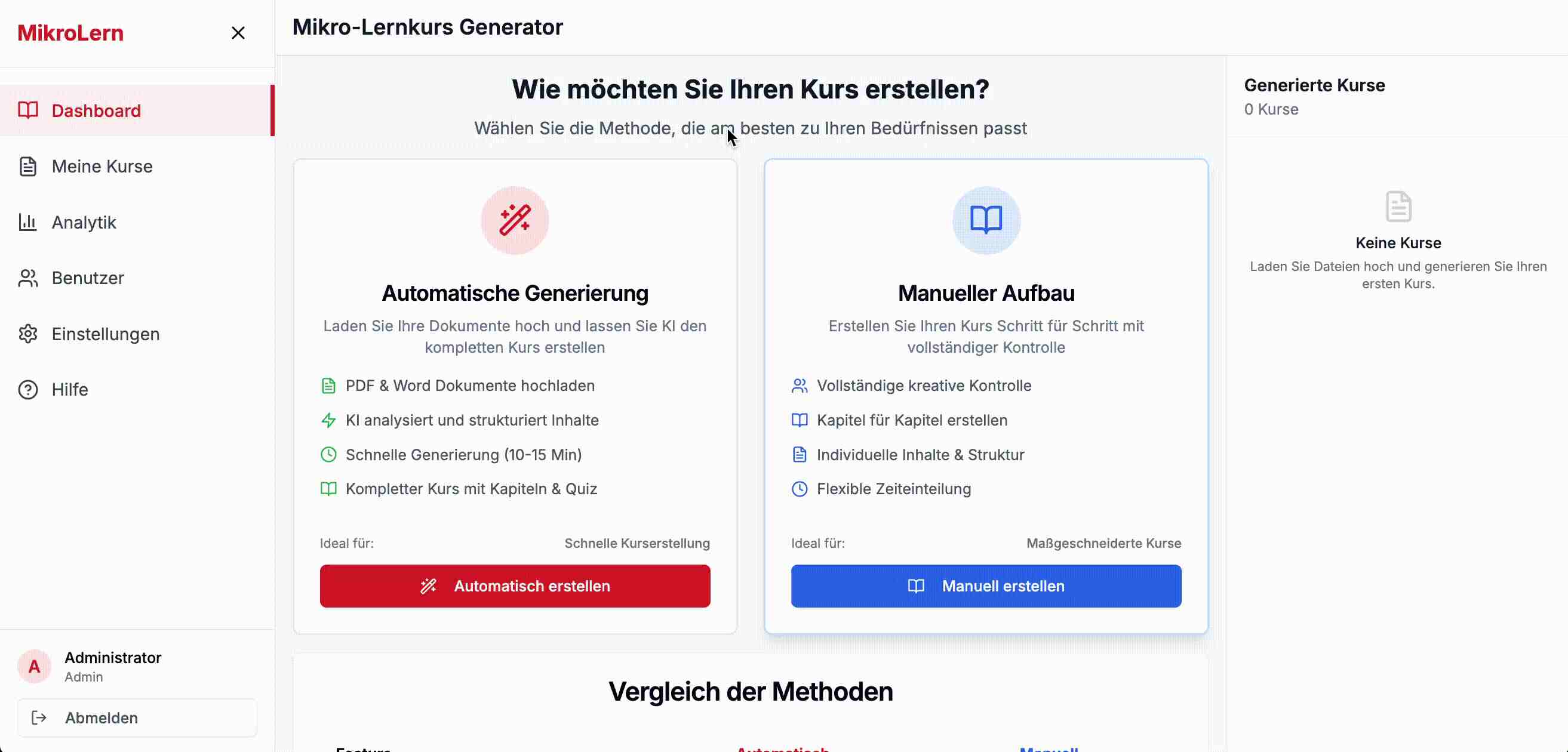Screen dimensions: 1568x752
Task: Click the Meine Kurse document icon
Action: click(28, 166)
